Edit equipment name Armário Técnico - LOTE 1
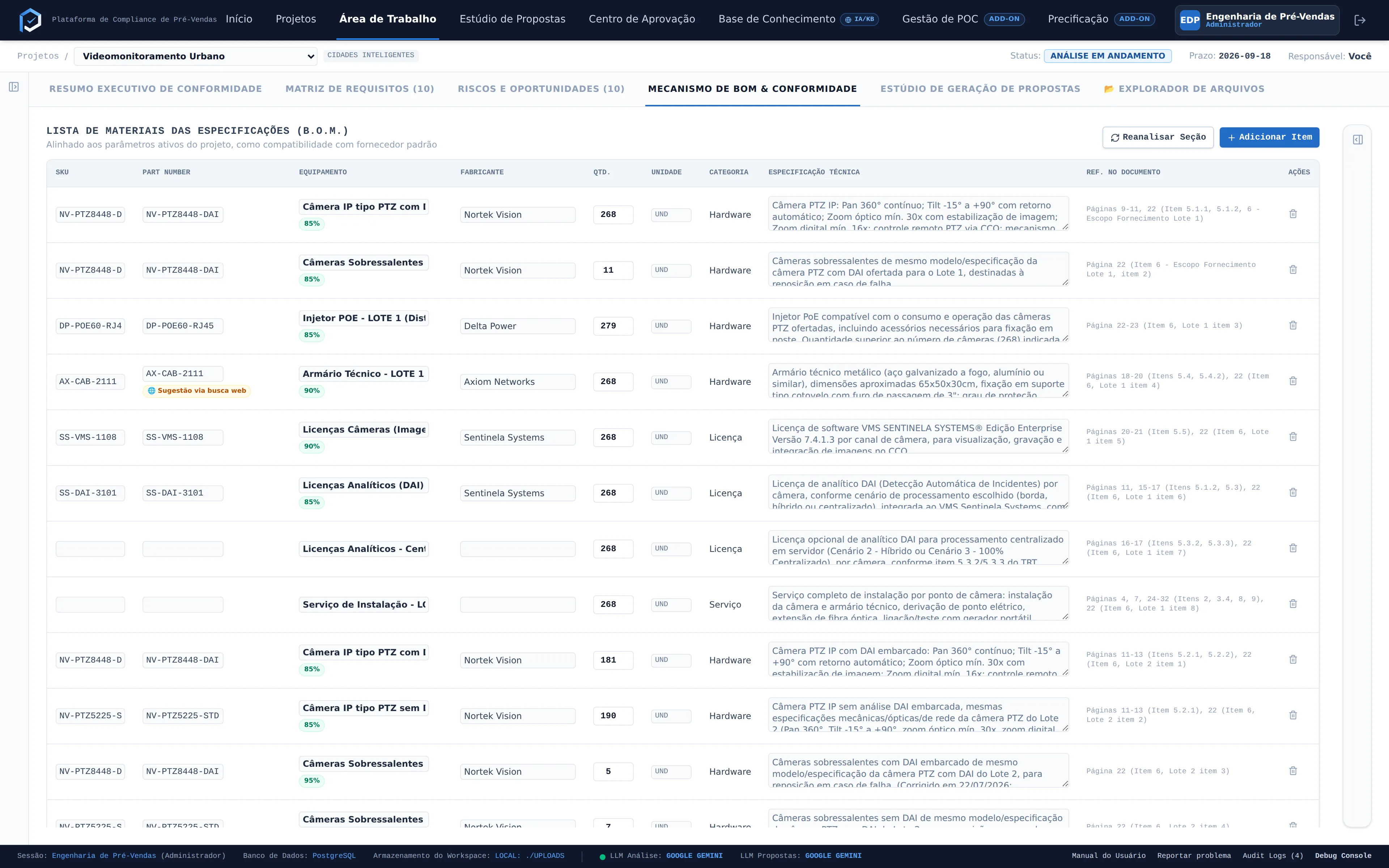Screen dimensions: 1389x868 [x=363, y=374]
